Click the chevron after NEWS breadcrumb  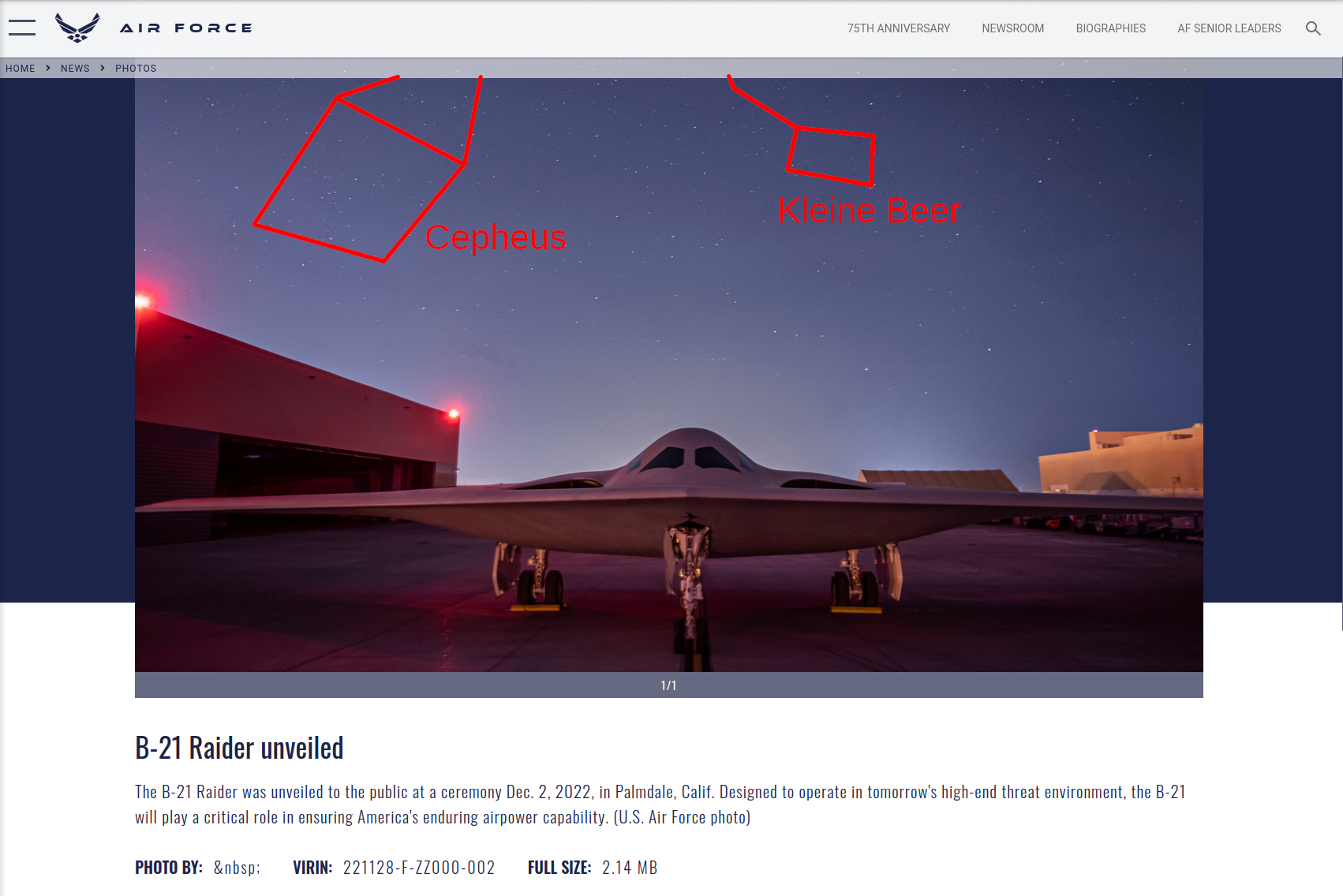click(x=103, y=68)
